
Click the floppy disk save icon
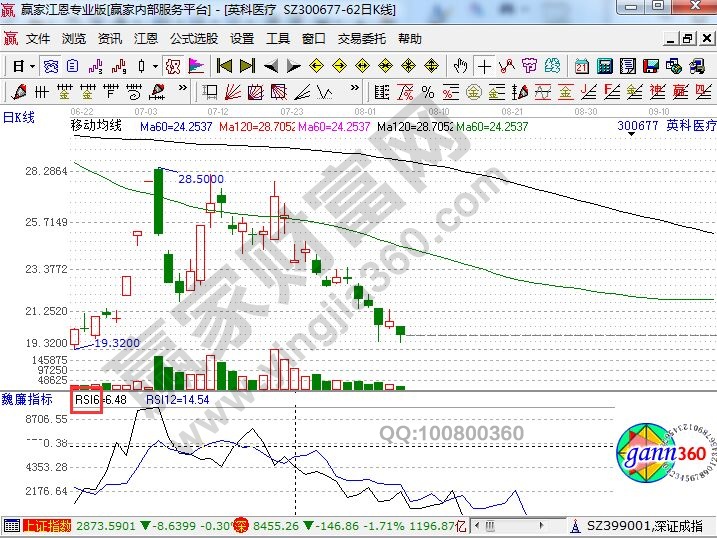[x=650, y=66]
